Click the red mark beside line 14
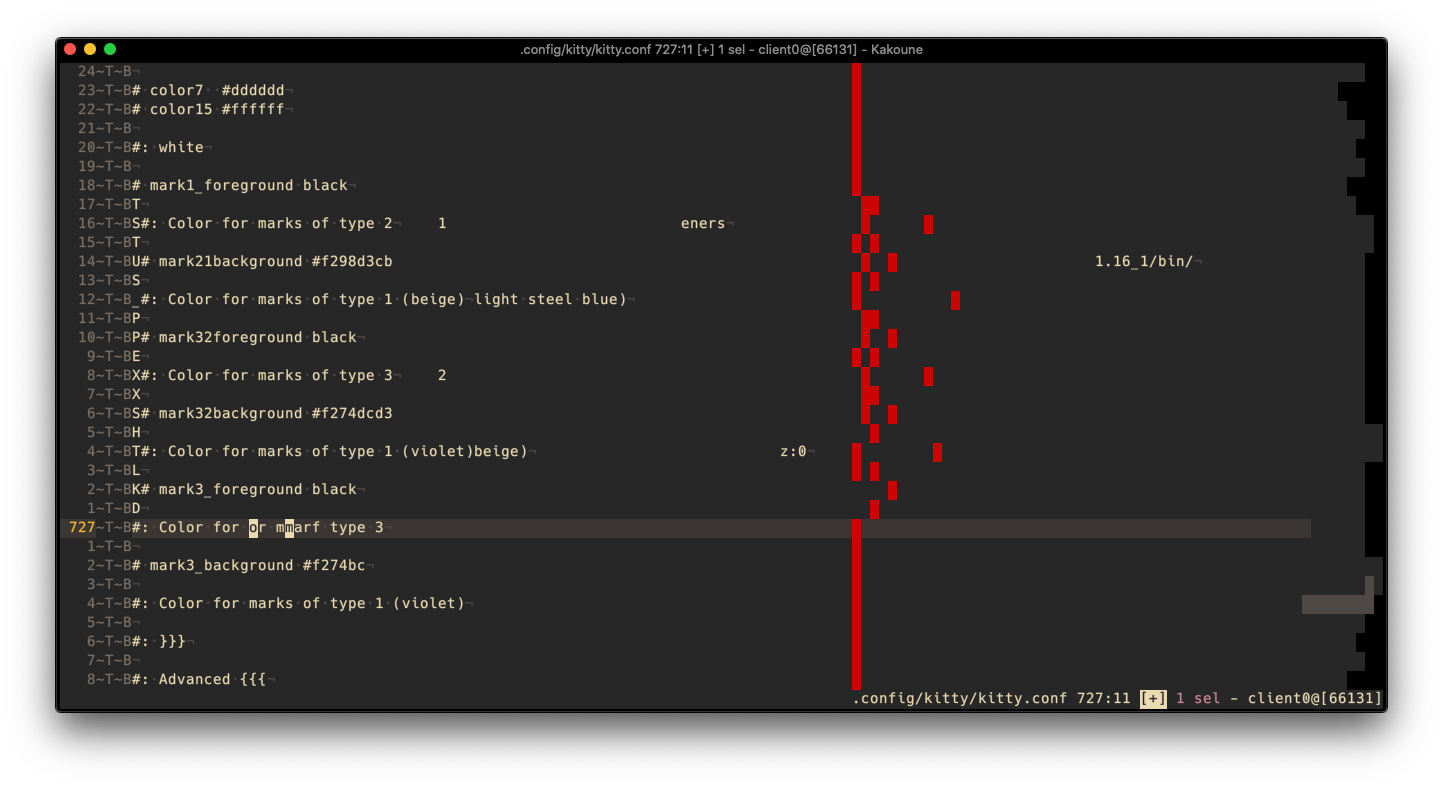1443x786 pixels. click(892, 262)
